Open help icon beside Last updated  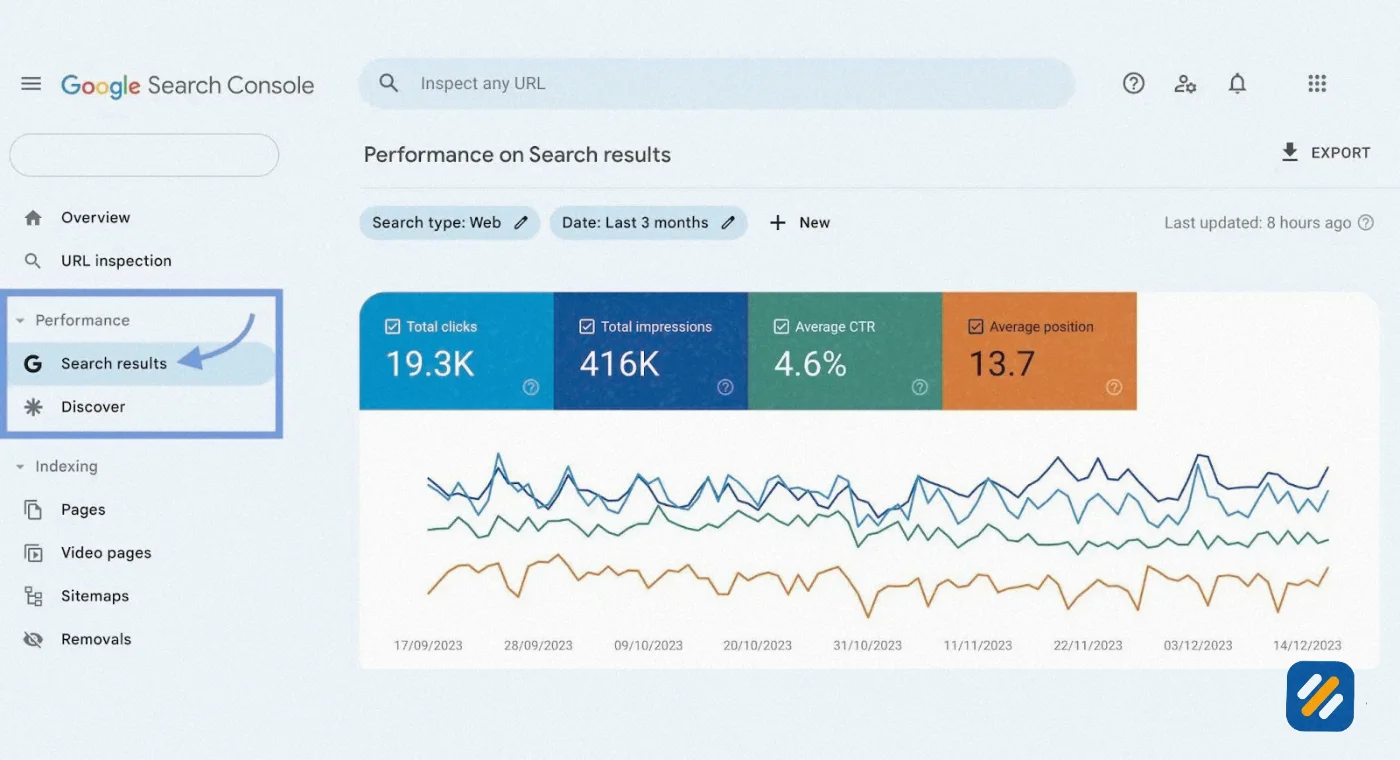point(1365,223)
